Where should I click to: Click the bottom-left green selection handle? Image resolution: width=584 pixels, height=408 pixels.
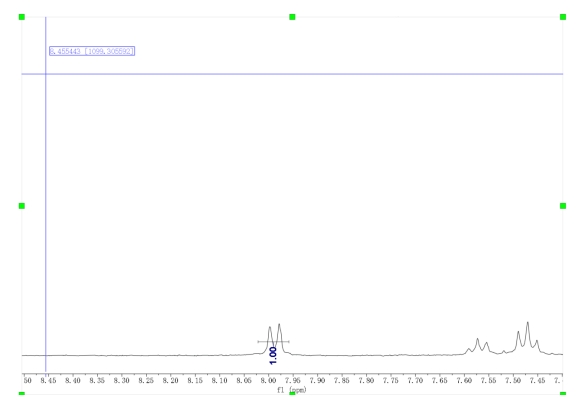22,393
